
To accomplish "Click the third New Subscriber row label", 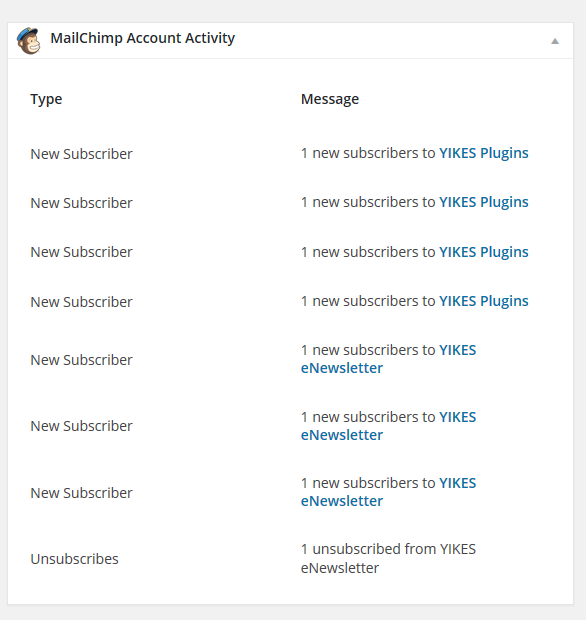I will coord(81,252).
